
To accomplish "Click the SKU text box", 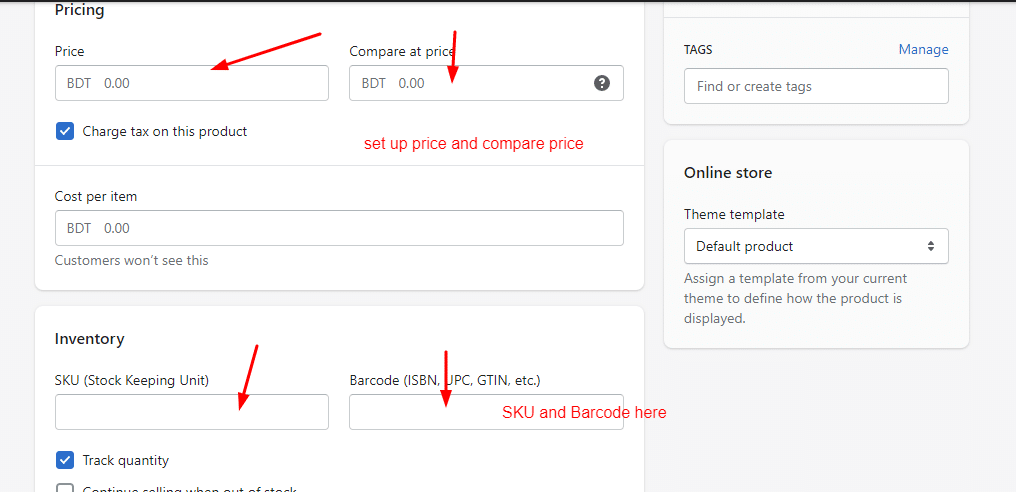I will [x=192, y=412].
